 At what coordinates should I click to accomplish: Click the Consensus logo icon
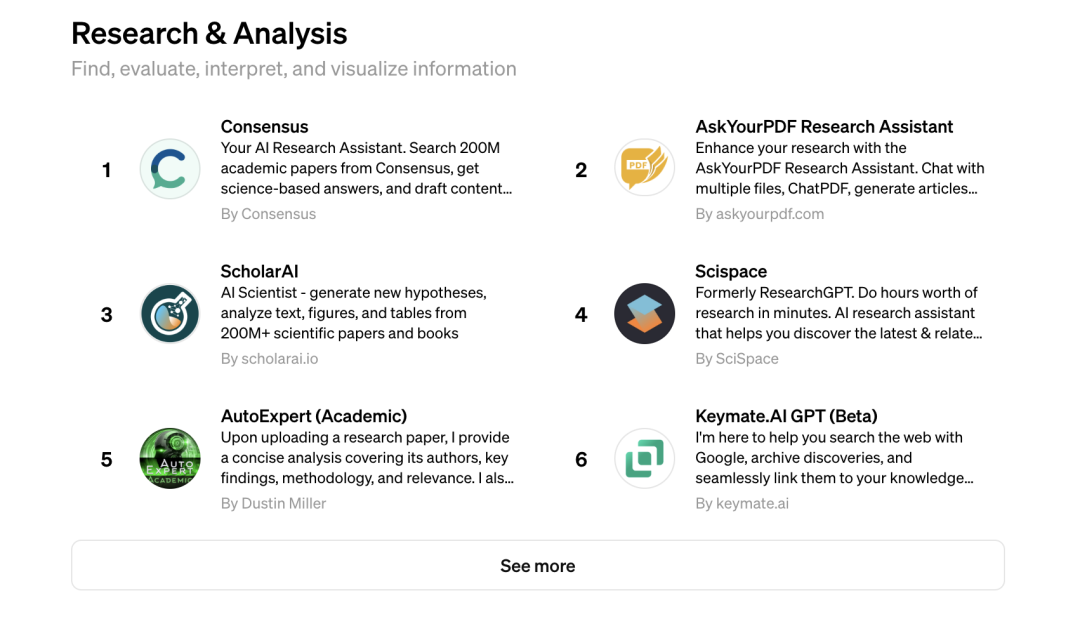point(170,170)
